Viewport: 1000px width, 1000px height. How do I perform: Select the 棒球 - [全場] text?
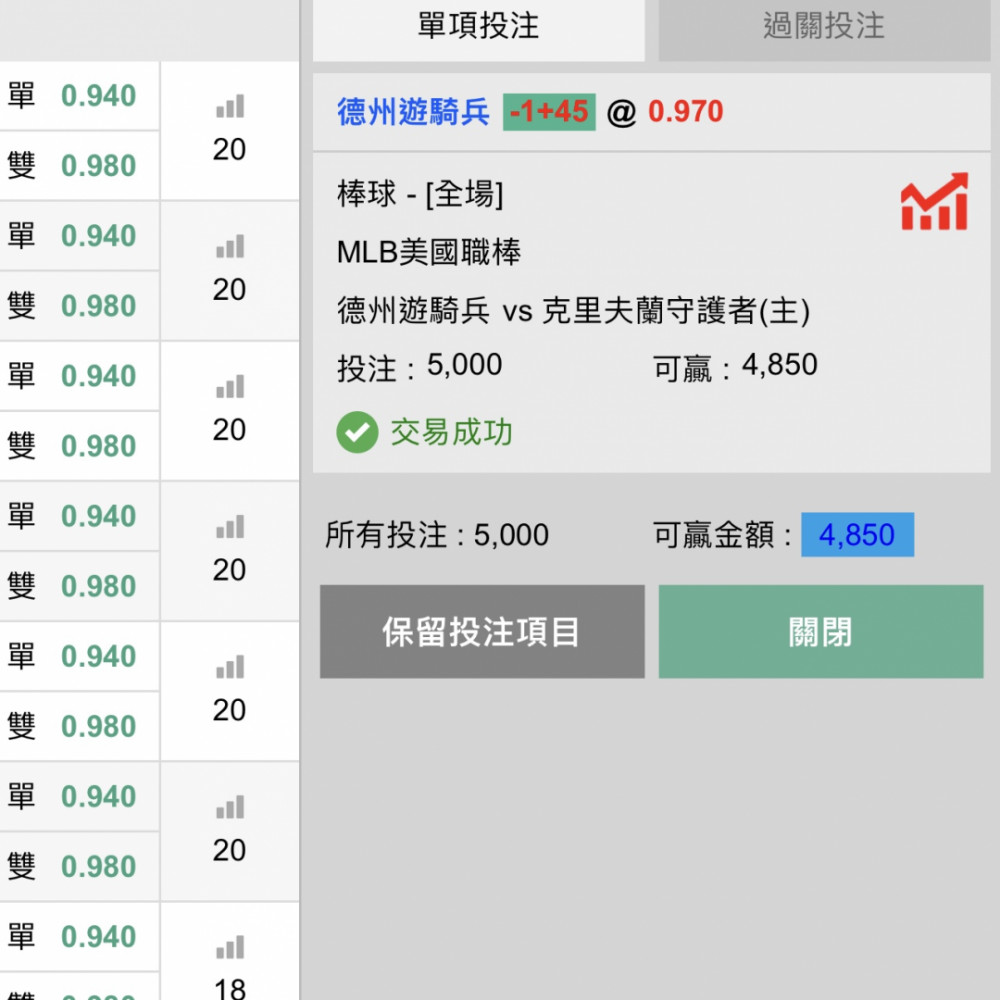[x=420, y=194]
